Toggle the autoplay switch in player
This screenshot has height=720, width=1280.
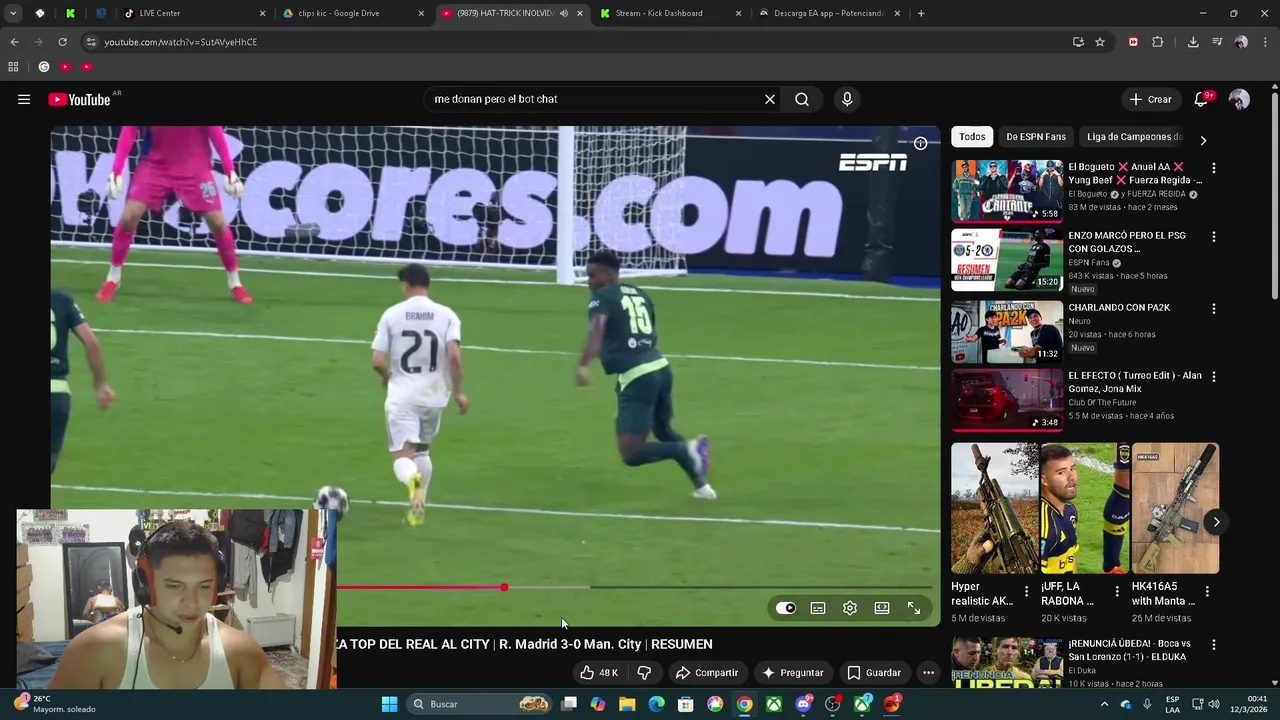point(786,608)
